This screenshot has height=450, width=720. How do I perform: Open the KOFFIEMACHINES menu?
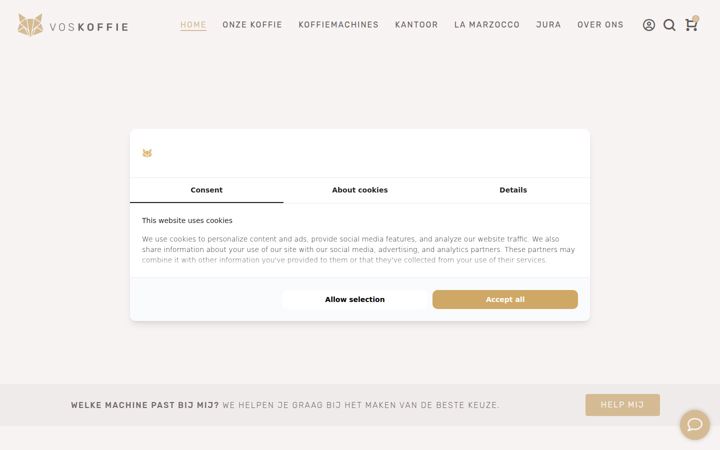[338, 25]
